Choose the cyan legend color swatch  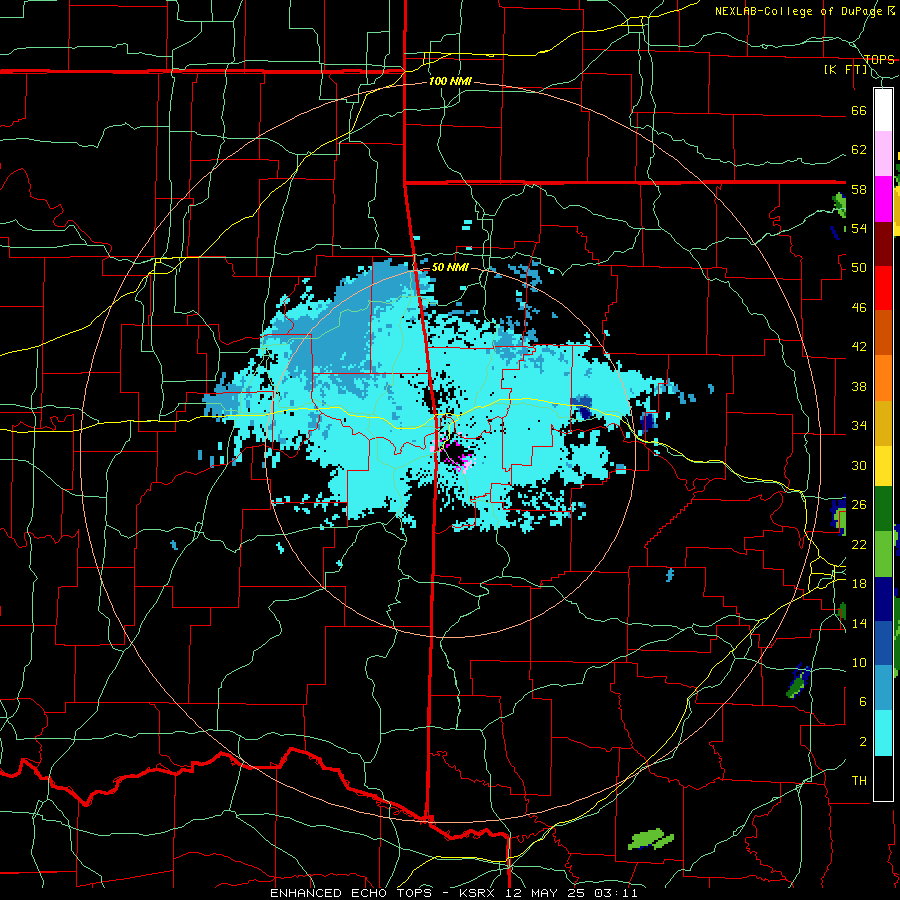883,733
